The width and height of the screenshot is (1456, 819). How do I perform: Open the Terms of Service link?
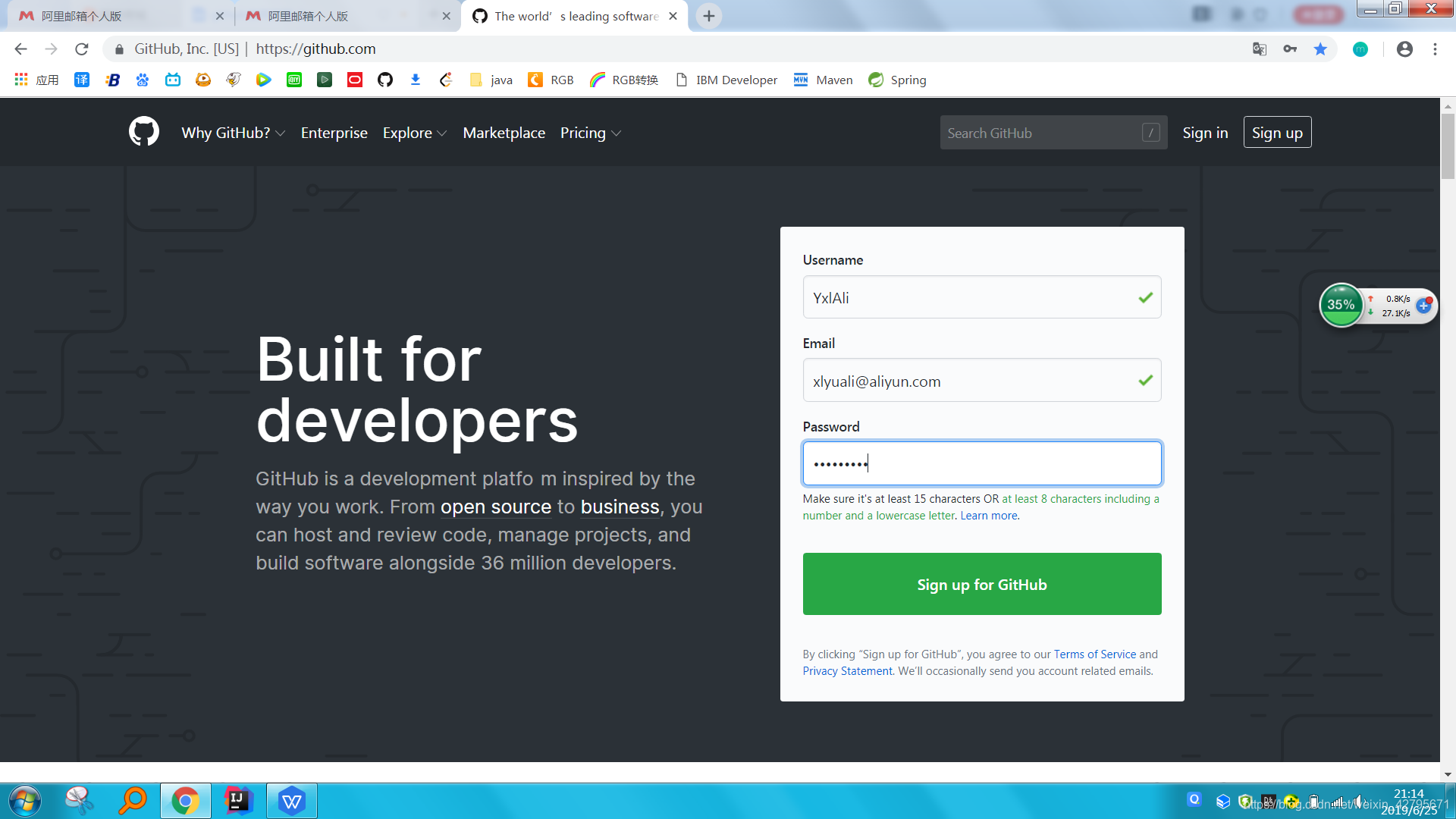(x=1094, y=654)
